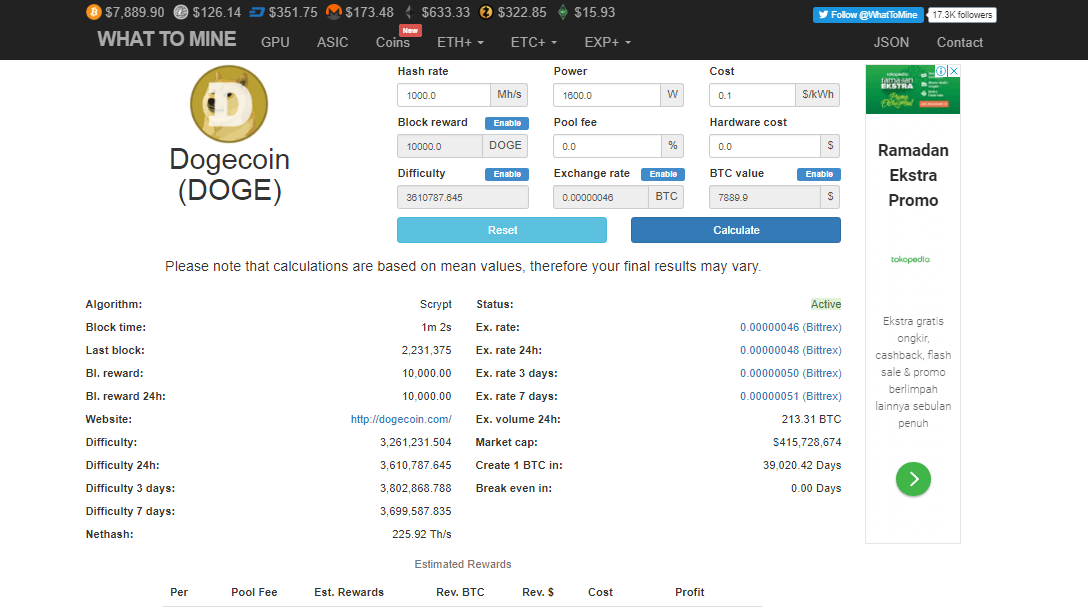
Task: Click the Create 1 BTC in 39,020.42 Days value
Action: 802,465
